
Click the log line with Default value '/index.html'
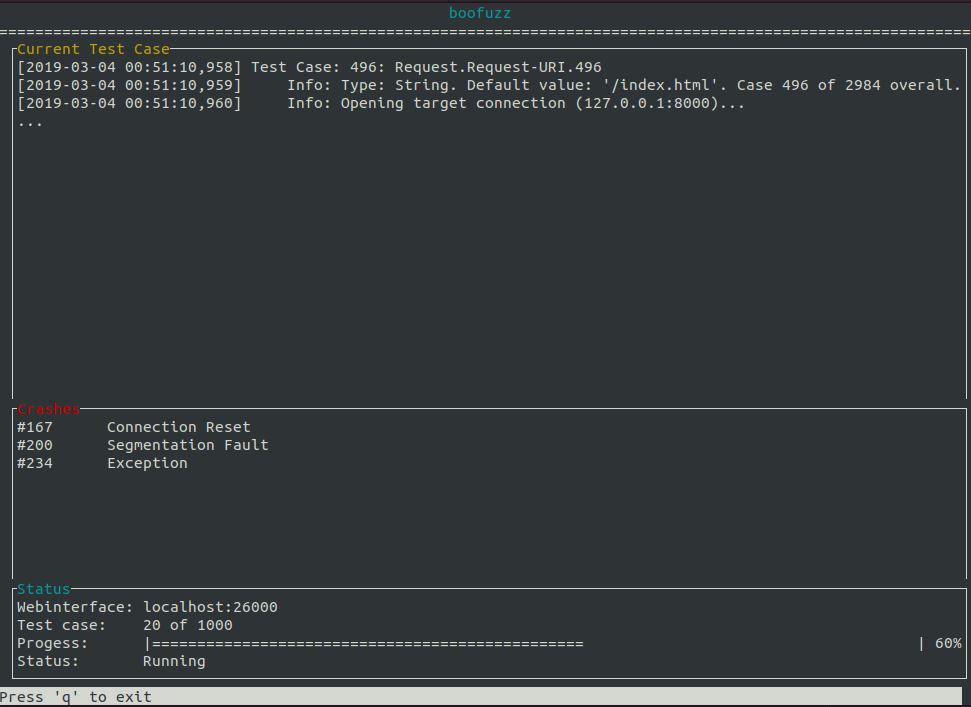point(489,85)
